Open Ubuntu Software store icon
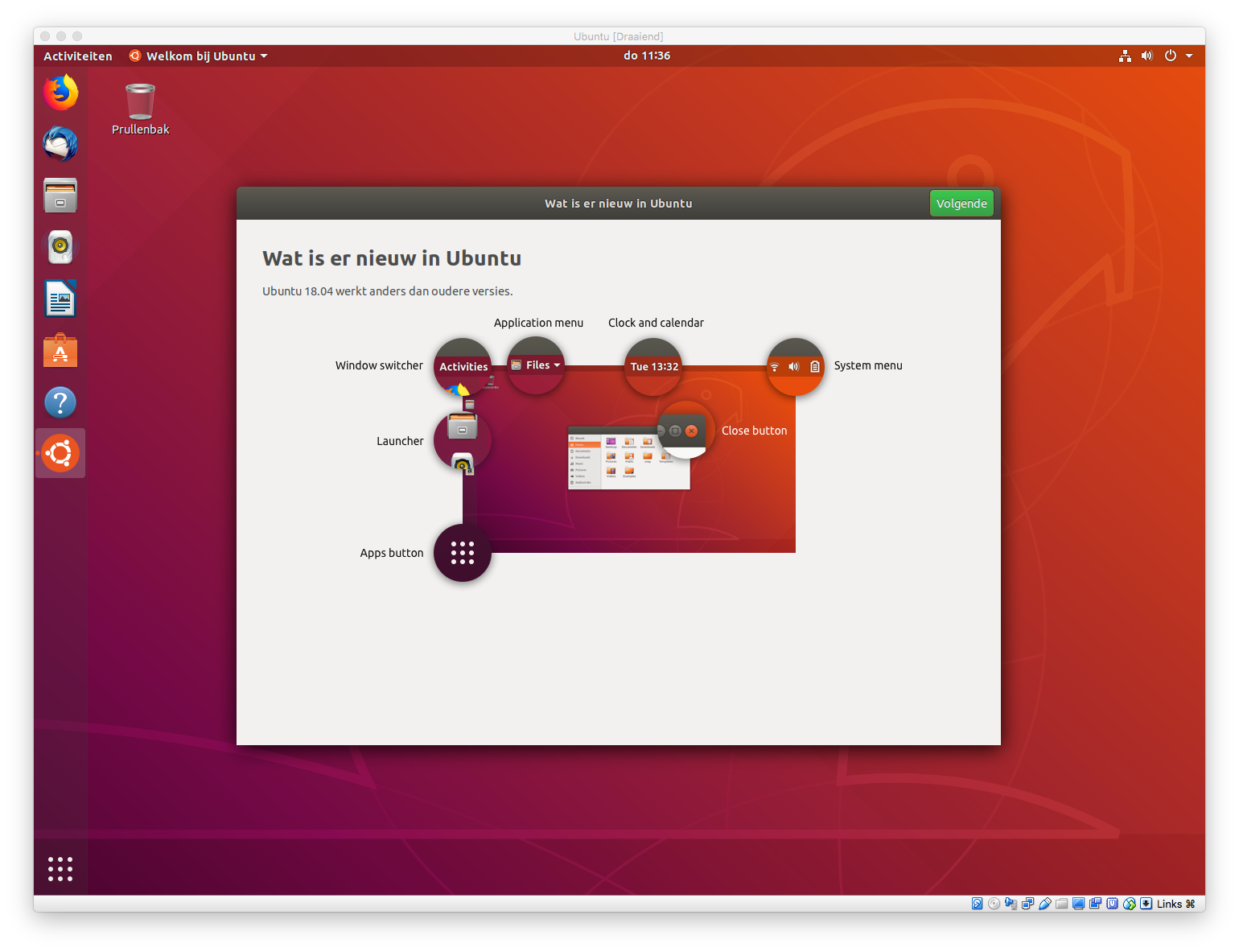The width and height of the screenshot is (1239, 952). [x=60, y=351]
